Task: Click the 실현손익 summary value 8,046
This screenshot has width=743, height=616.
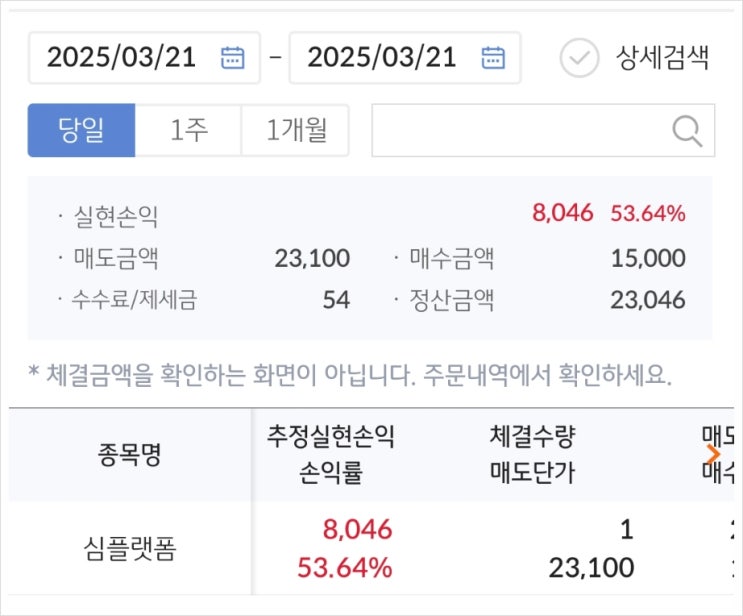Action: point(562,213)
